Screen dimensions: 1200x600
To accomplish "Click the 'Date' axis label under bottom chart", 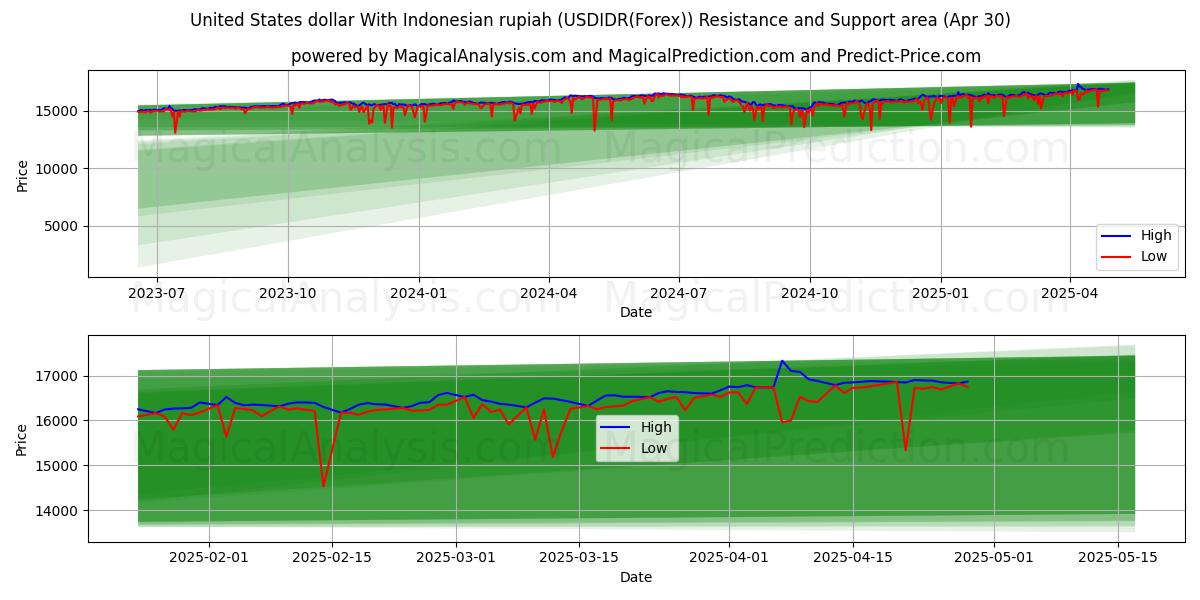I will [x=636, y=577].
